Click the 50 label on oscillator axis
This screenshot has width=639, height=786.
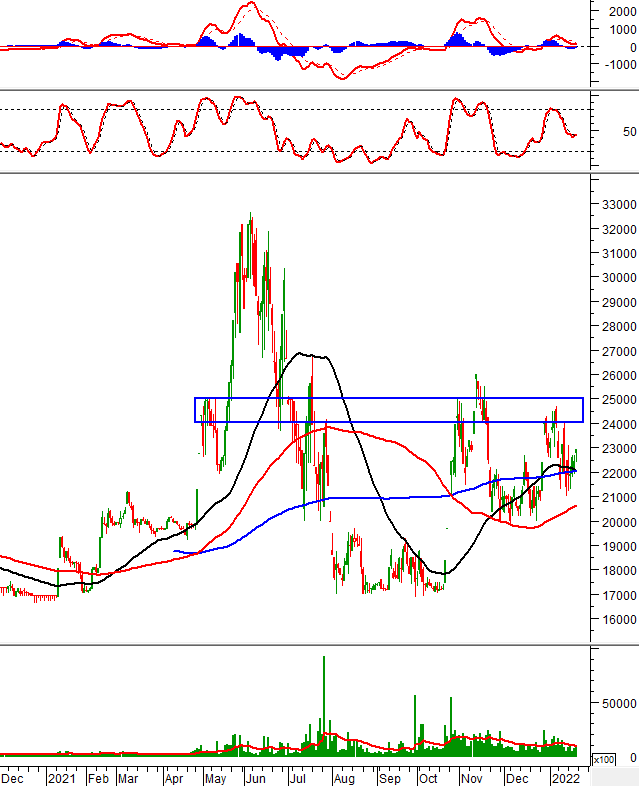coord(629,132)
